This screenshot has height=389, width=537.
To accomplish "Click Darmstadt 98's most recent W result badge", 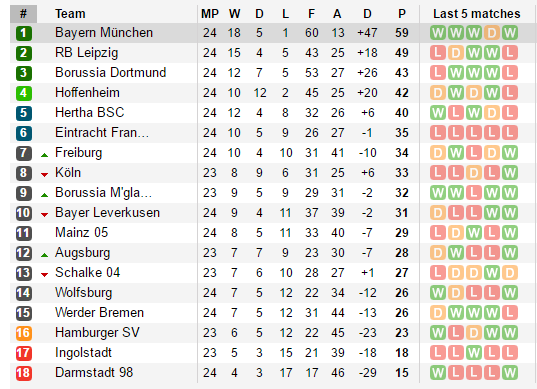I will [x=510, y=373].
